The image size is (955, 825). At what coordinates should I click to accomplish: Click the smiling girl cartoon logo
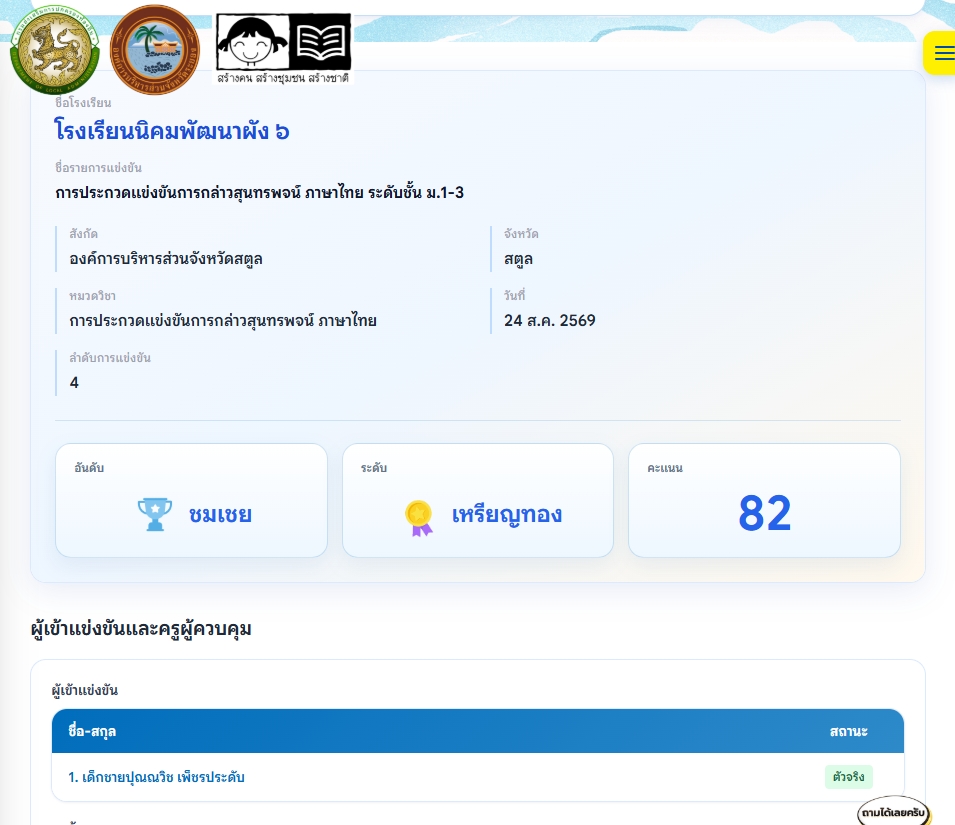pos(252,43)
